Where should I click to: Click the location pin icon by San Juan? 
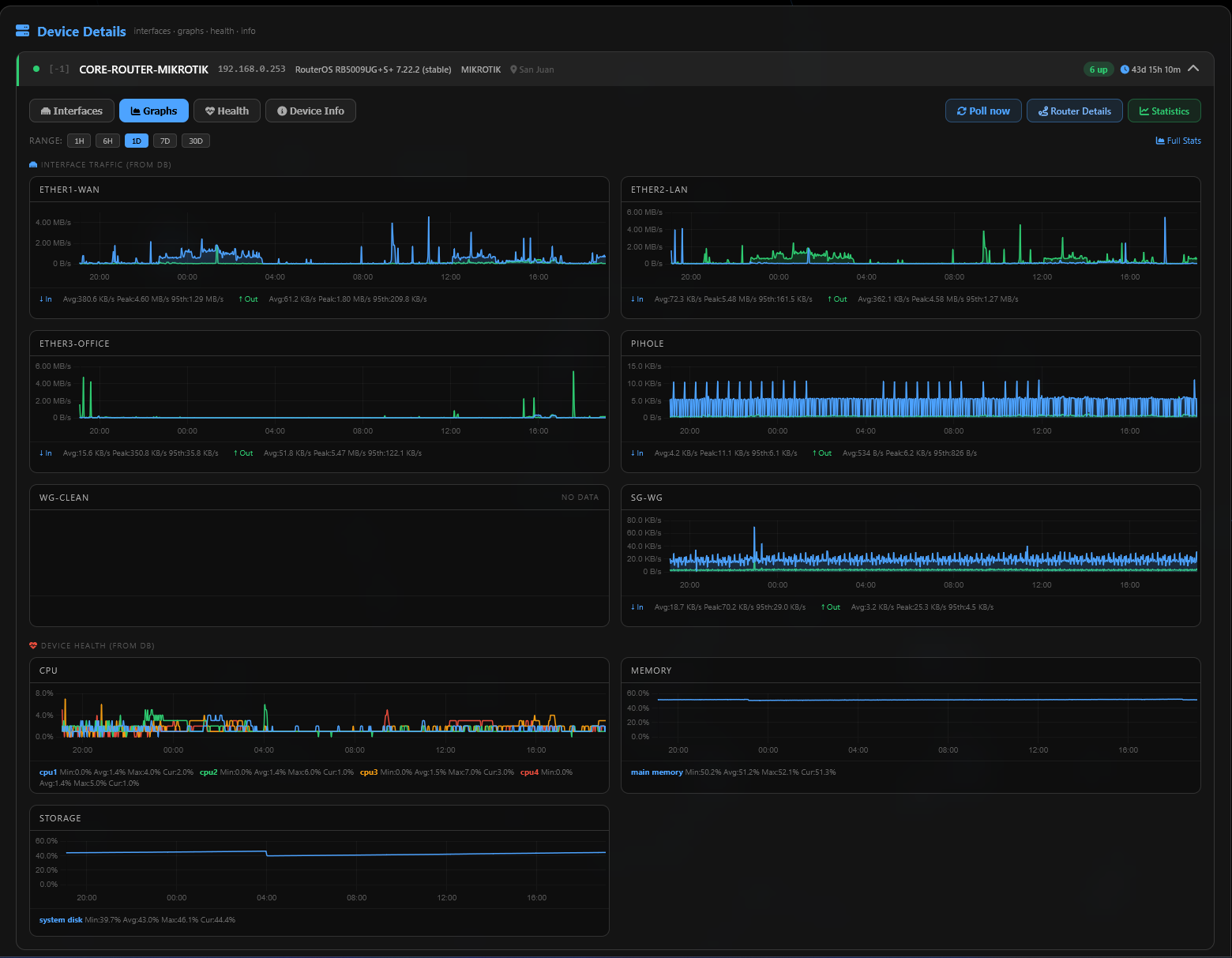513,70
